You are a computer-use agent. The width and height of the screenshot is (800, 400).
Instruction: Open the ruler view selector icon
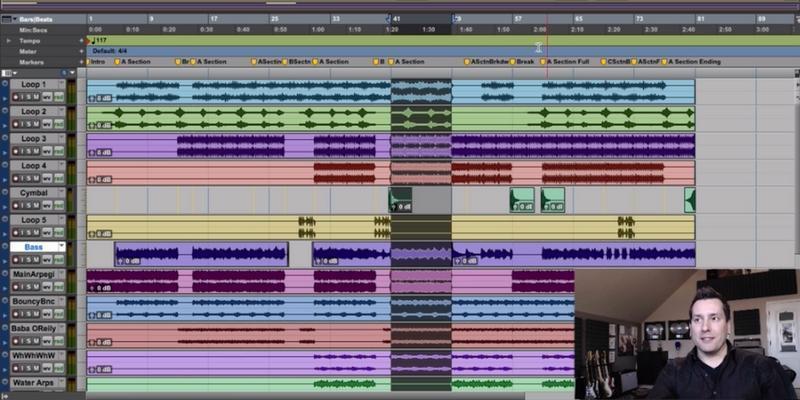pyautogui.click(x=6, y=19)
